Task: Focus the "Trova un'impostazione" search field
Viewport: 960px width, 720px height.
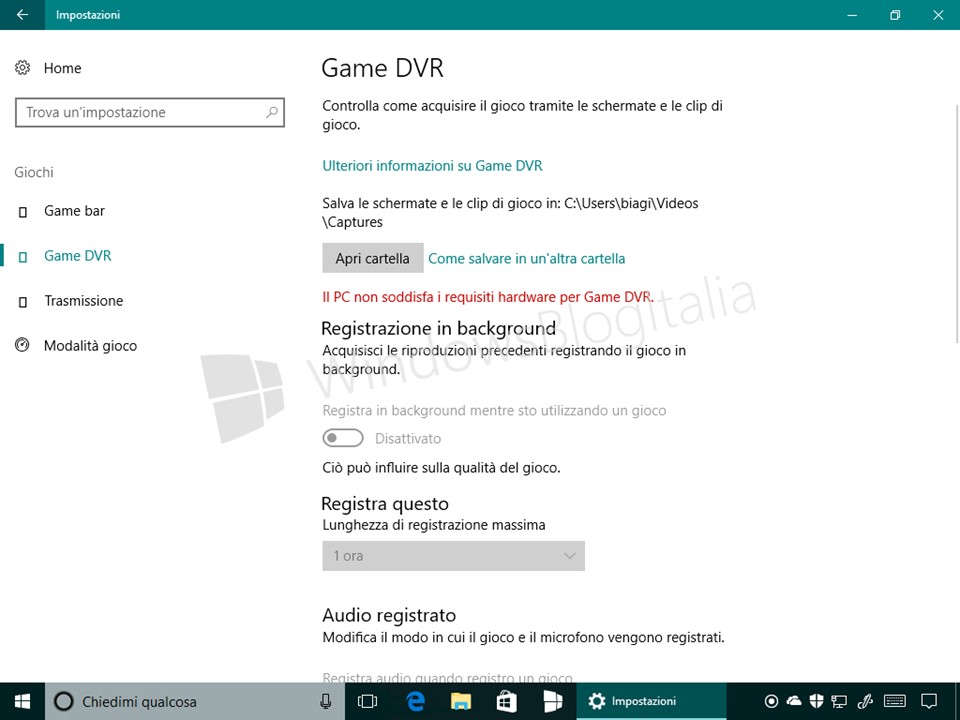Action: [x=150, y=113]
